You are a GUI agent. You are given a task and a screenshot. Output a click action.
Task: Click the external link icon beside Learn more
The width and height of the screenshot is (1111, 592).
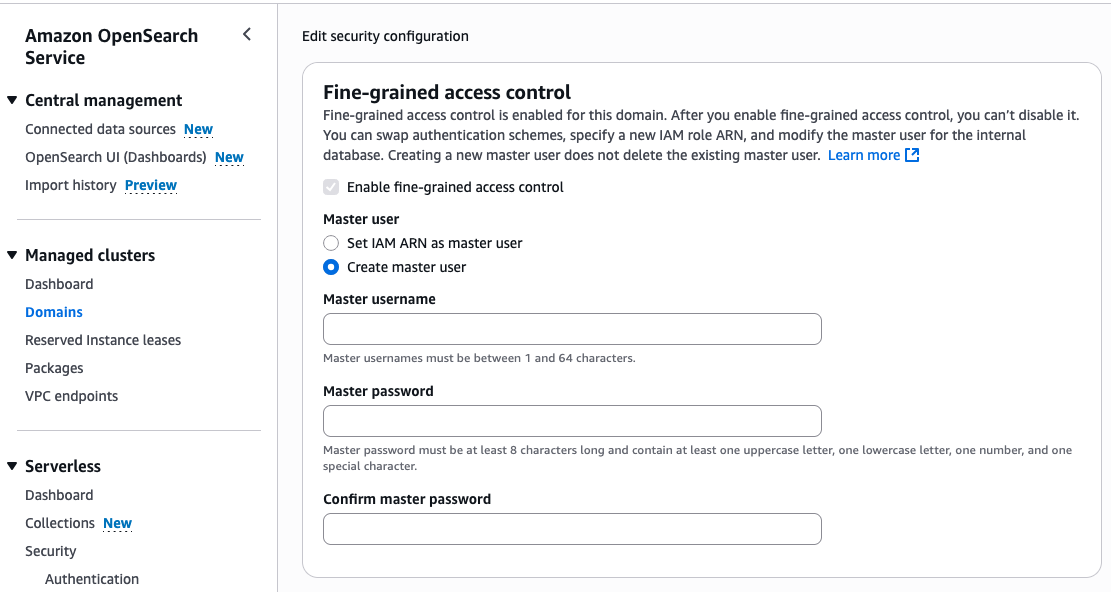pyautogui.click(x=912, y=155)
